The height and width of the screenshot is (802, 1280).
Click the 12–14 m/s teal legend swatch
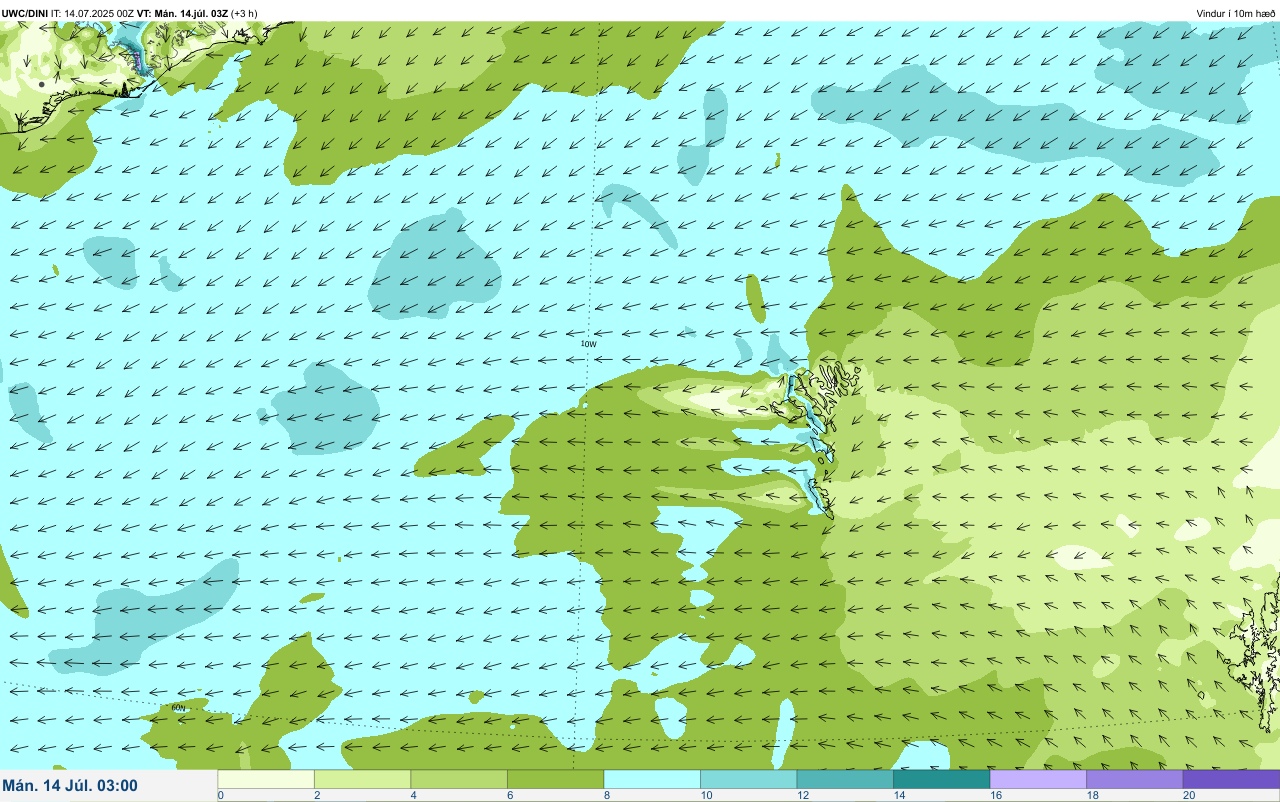pos(845,779)
